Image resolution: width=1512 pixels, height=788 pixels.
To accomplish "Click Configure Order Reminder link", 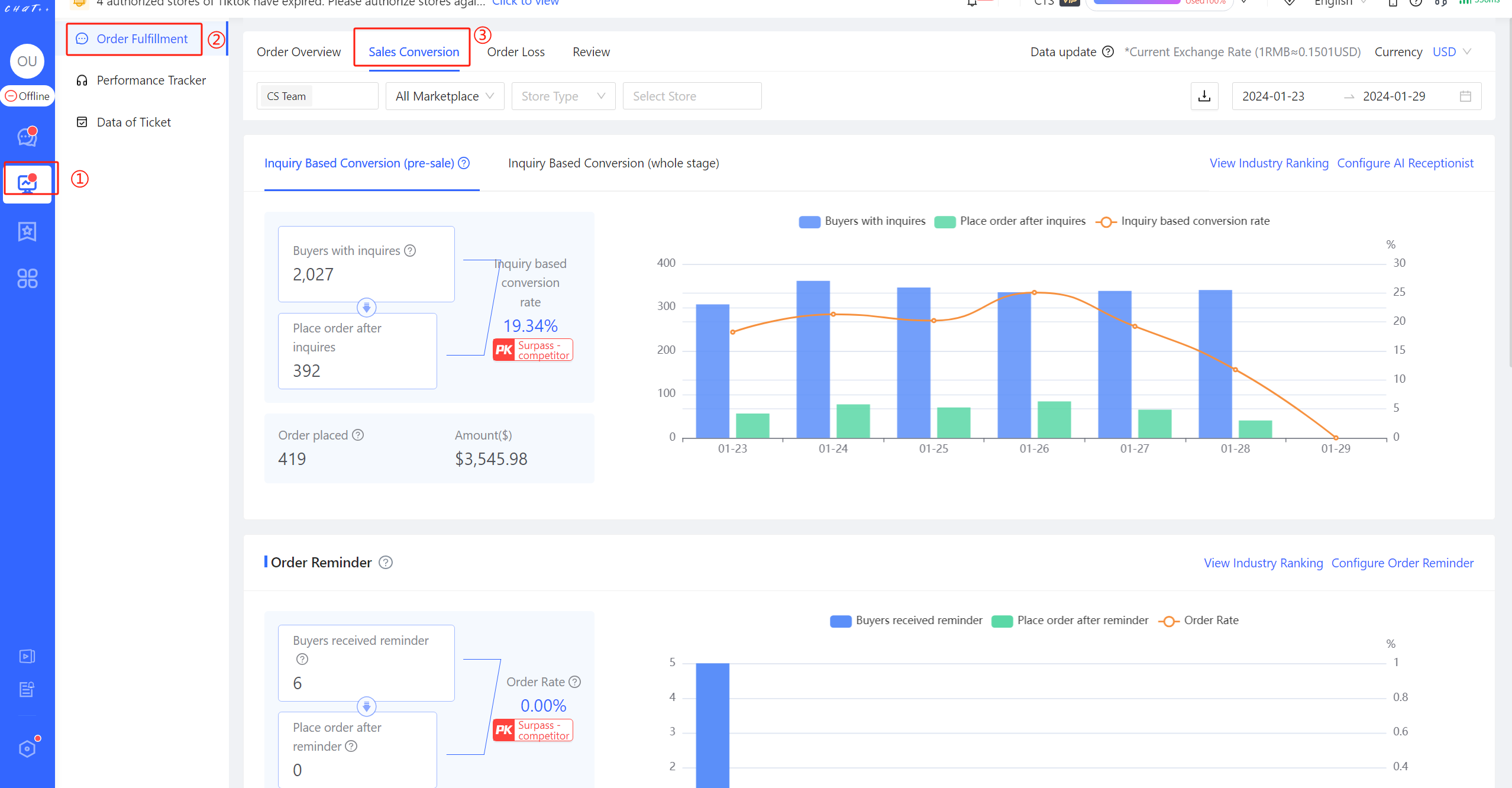I will (1402, 563).
